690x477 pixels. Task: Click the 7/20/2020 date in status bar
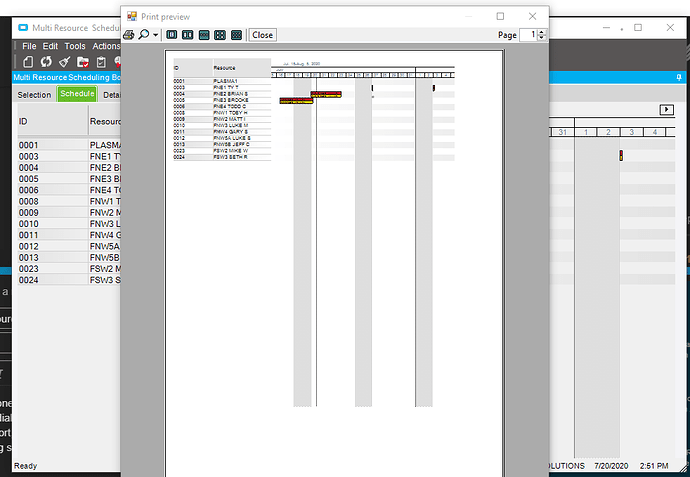pos(611,466)
